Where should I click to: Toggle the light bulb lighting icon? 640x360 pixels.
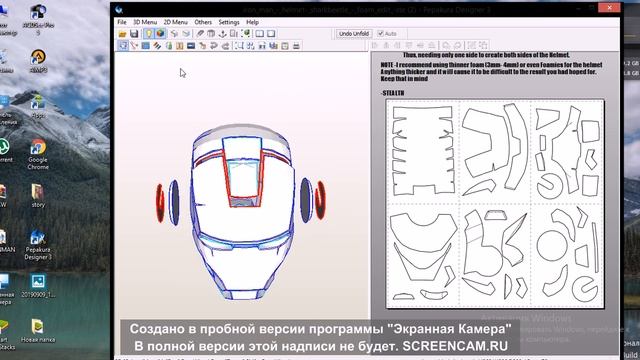[x=149, y=33]
